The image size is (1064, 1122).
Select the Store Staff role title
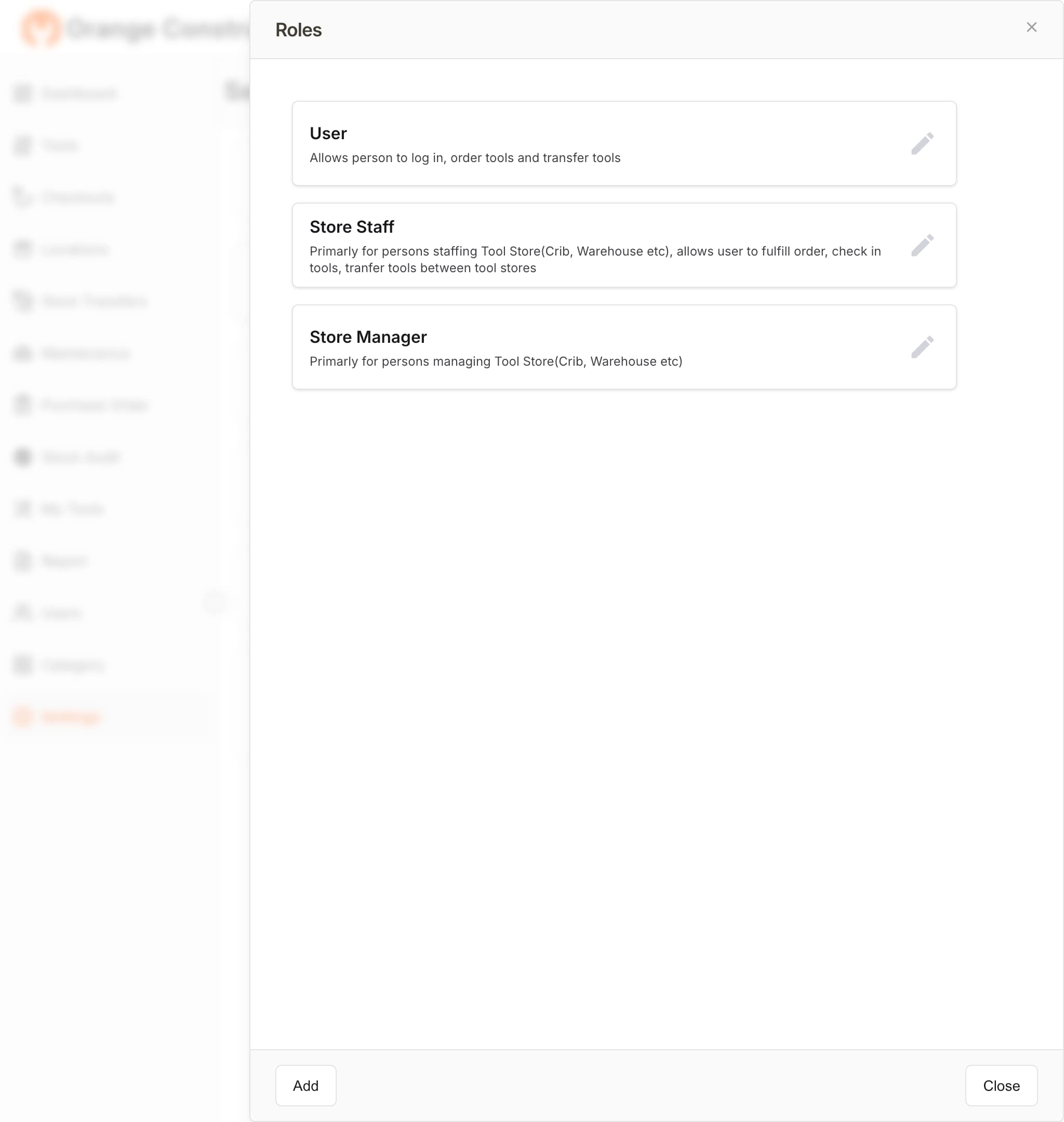pos(351,227)
